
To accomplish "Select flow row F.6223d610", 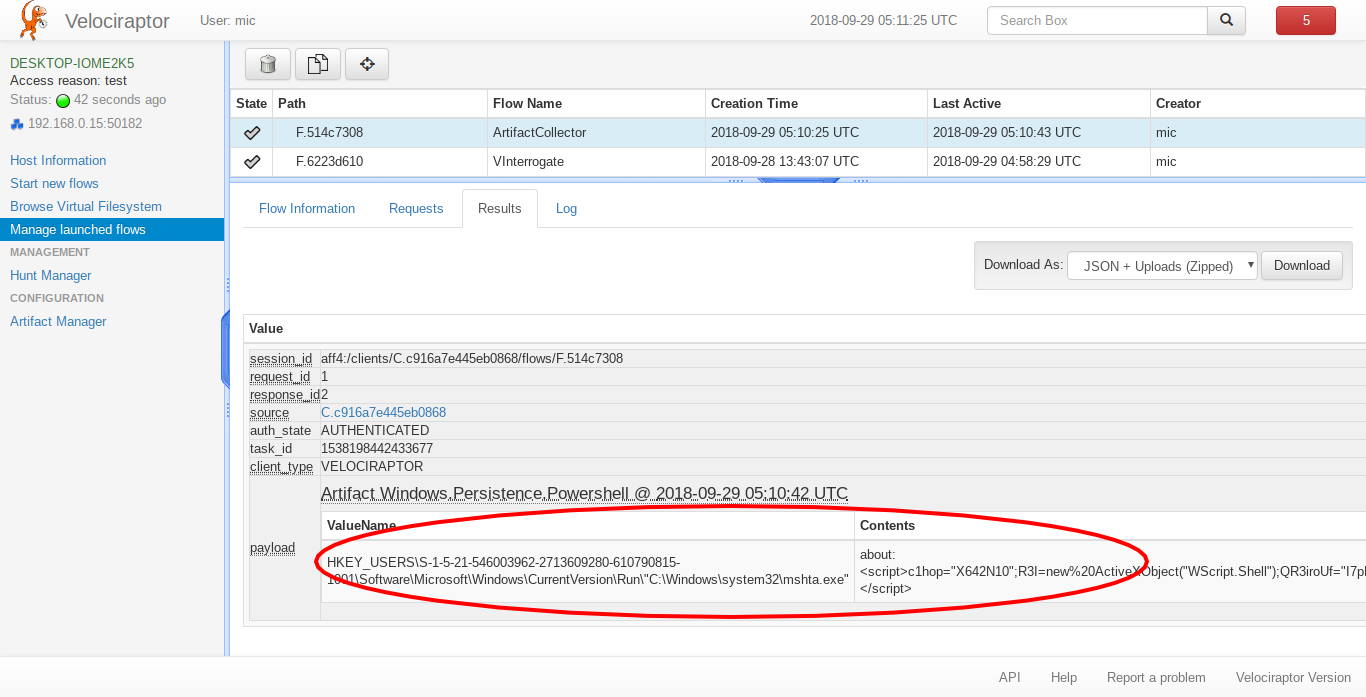I will [797, 161].
